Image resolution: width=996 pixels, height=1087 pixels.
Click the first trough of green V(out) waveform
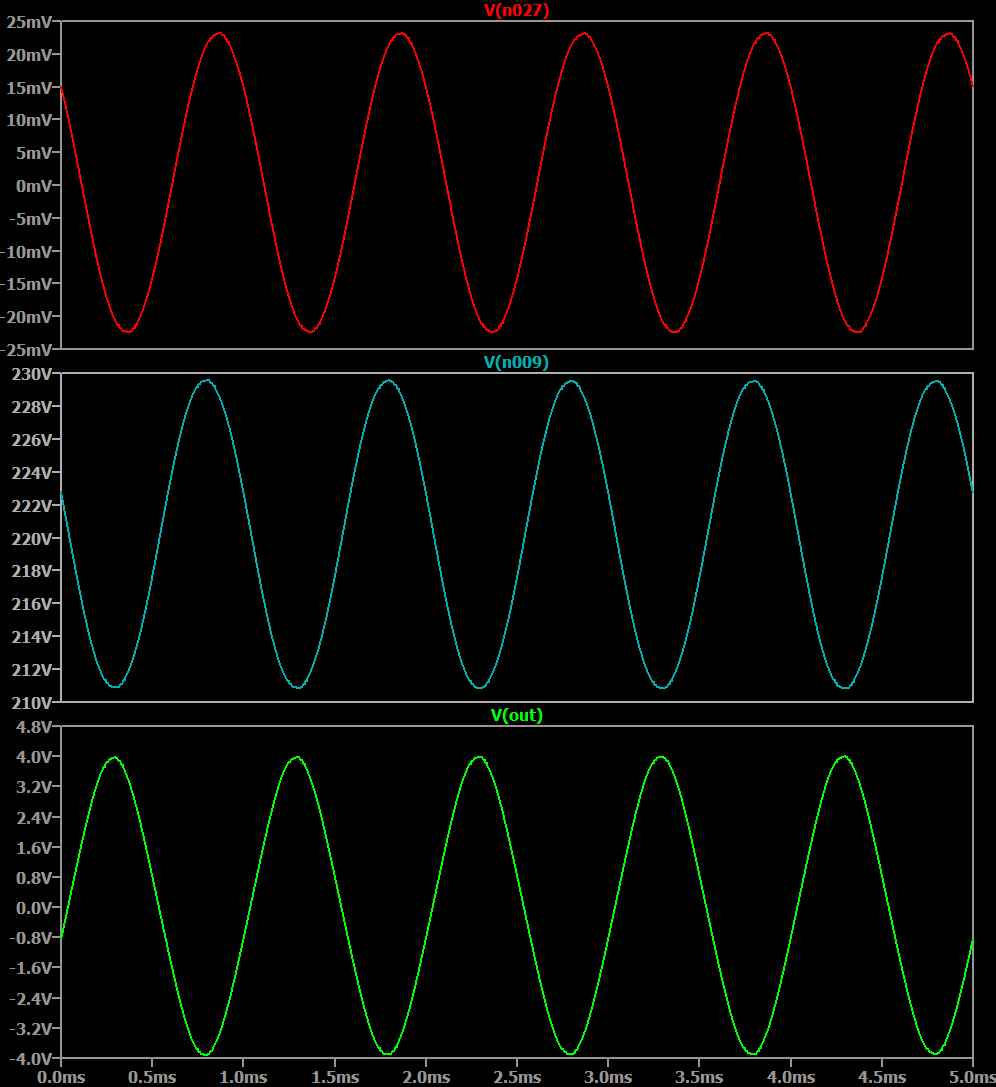(x=205, y=1054)
